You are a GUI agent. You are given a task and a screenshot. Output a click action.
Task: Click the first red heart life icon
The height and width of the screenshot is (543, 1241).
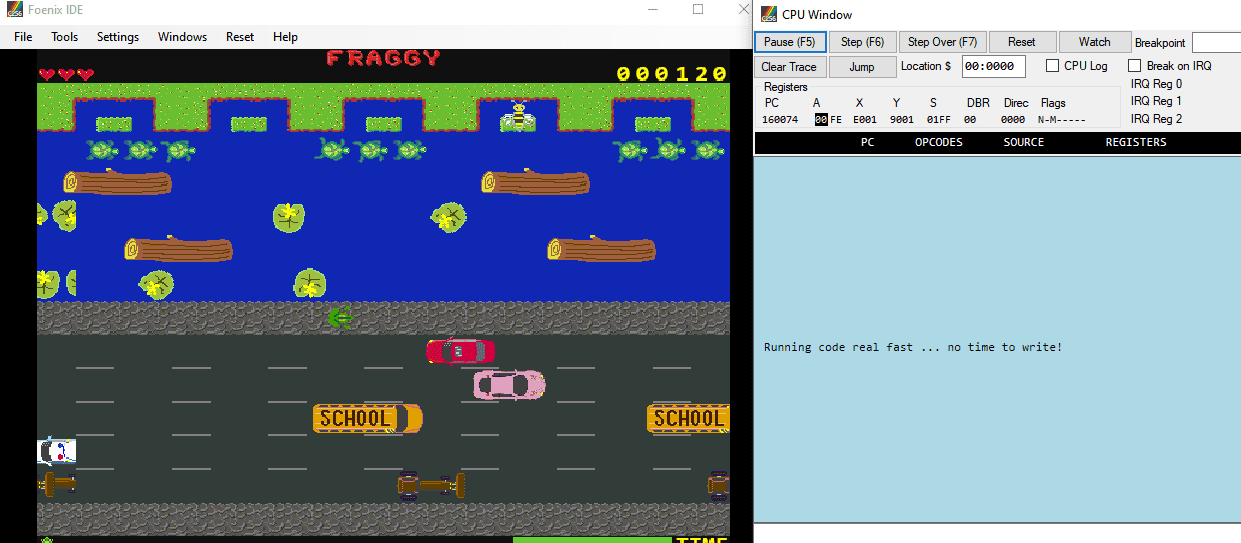pos(47,74)
